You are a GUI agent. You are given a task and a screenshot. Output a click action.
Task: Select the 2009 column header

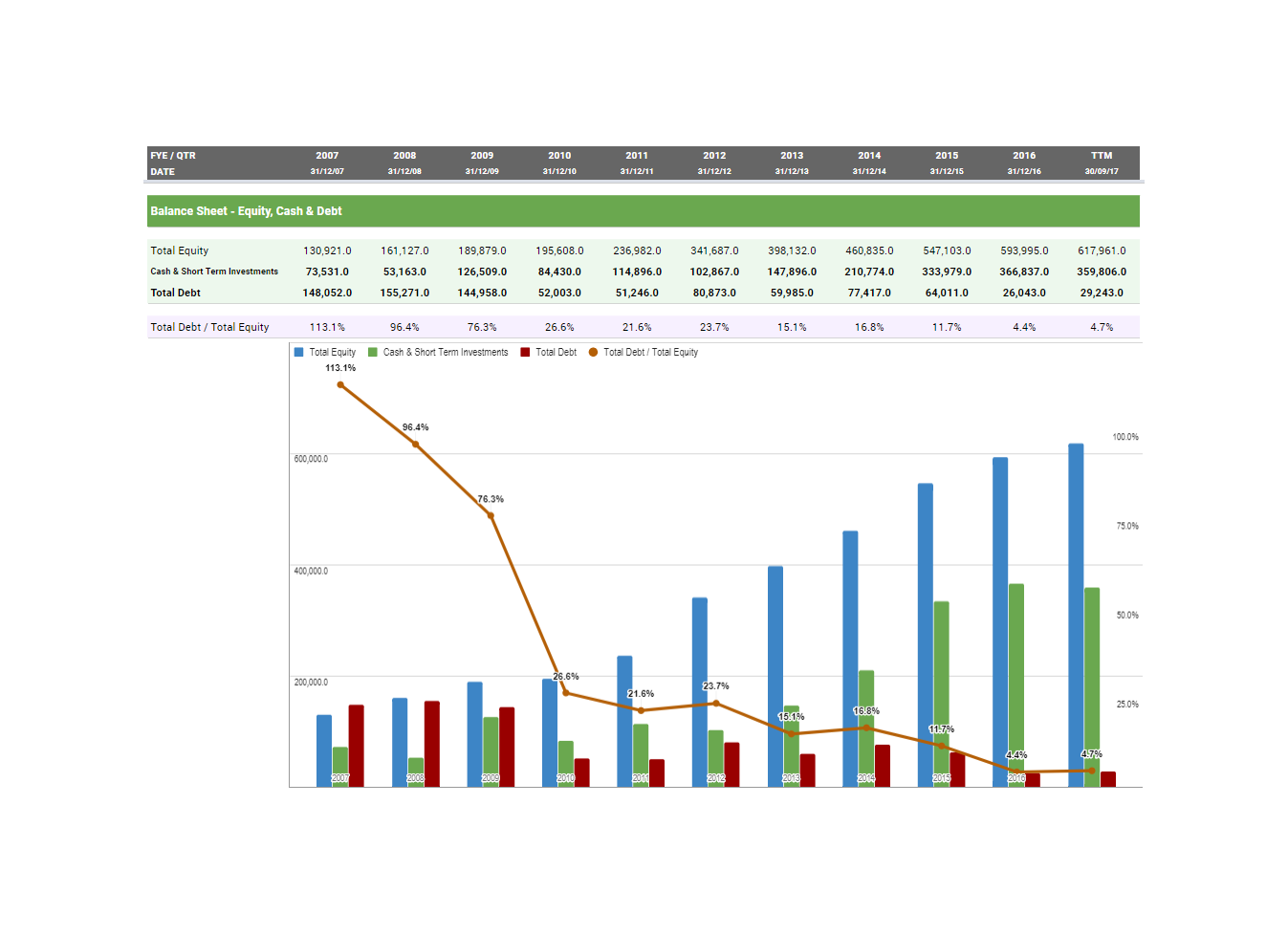coord(482,155)
